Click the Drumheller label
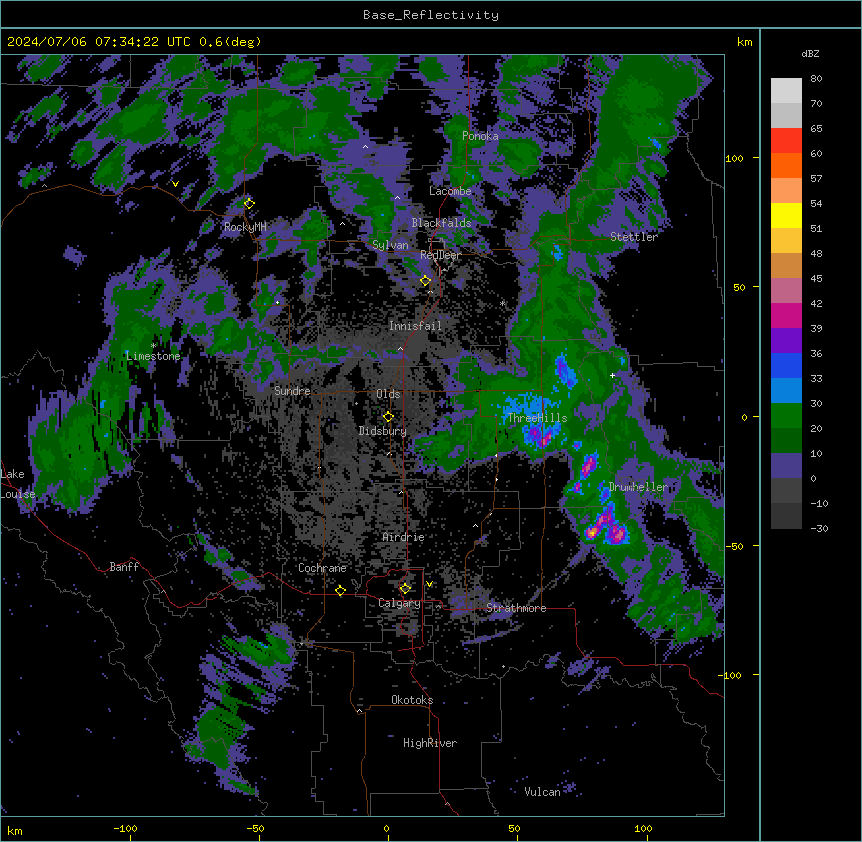This screenshot has height=842, width=862. [638, 487]
